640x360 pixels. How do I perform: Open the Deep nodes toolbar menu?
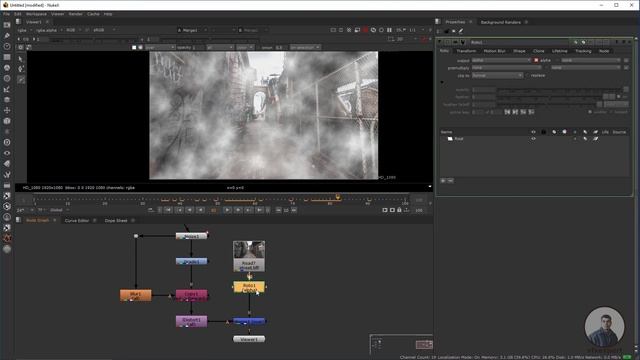click(x=7, y=142)
